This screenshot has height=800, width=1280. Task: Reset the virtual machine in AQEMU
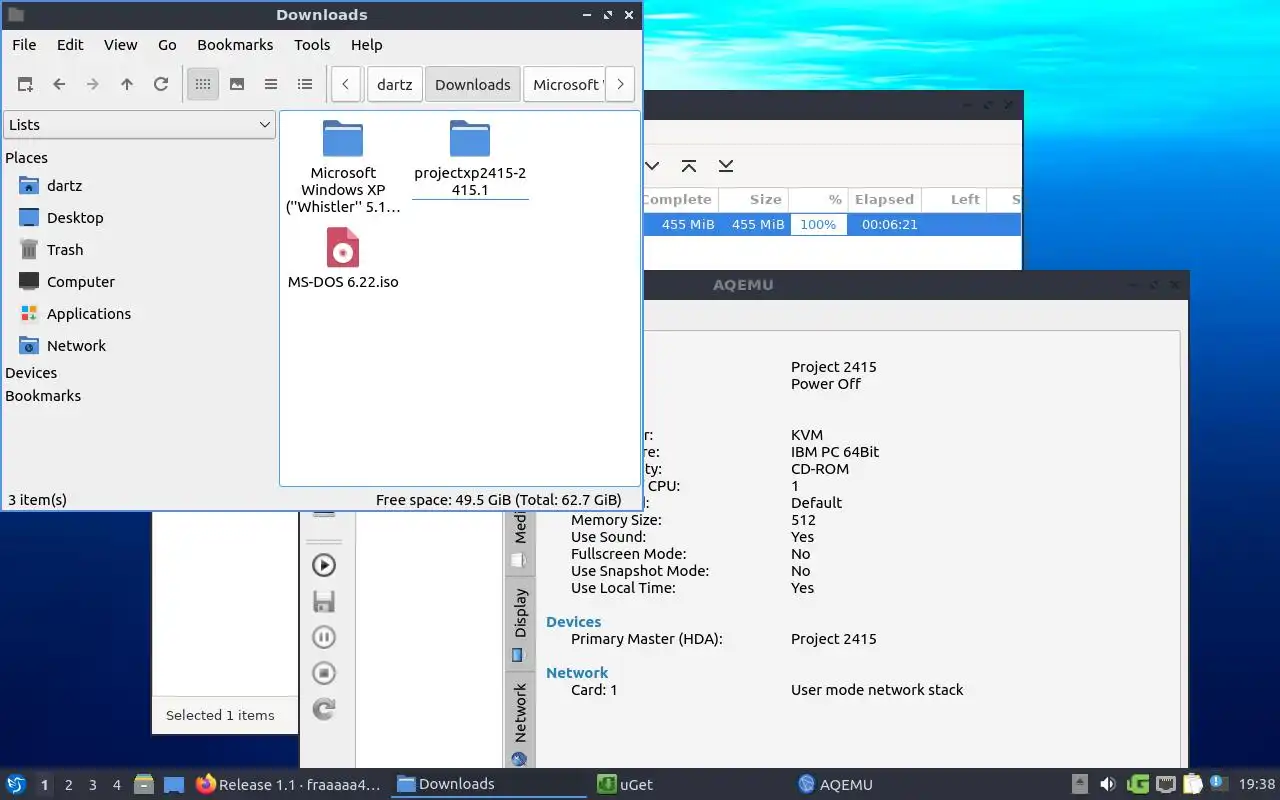click(324, 709)
